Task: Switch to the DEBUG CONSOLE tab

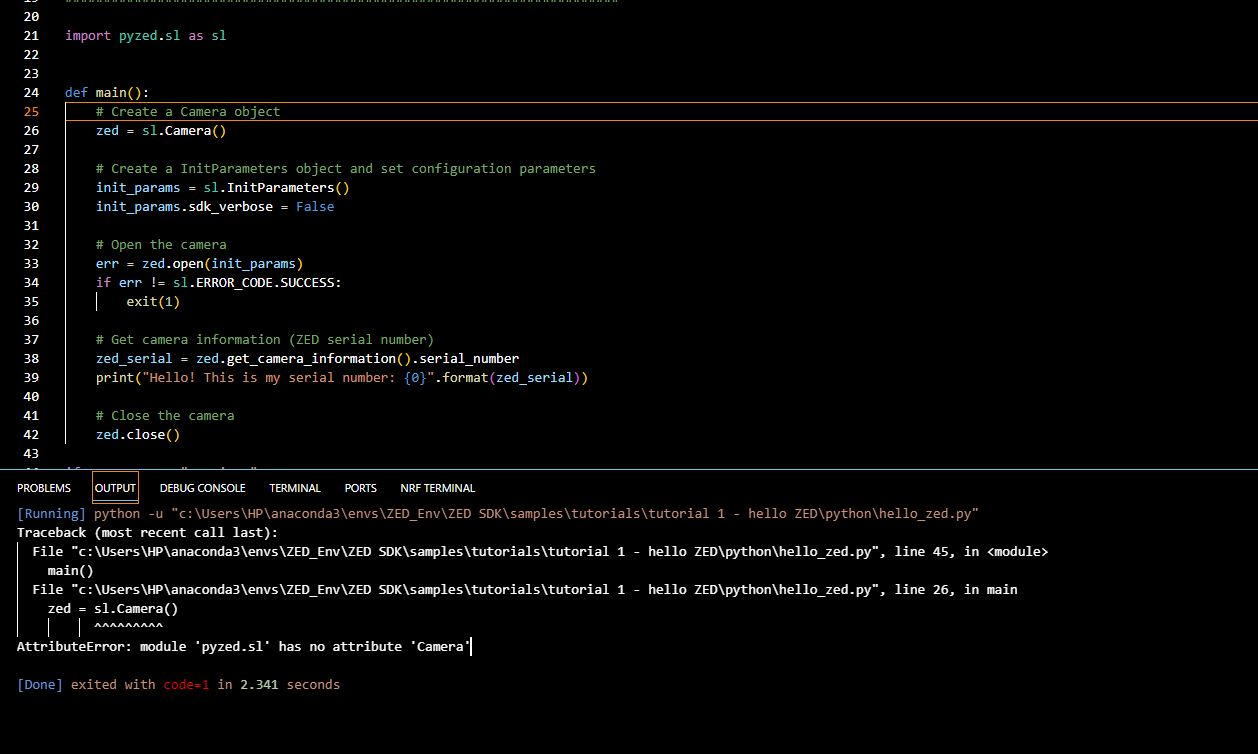Action: click(x=202, y=488)
